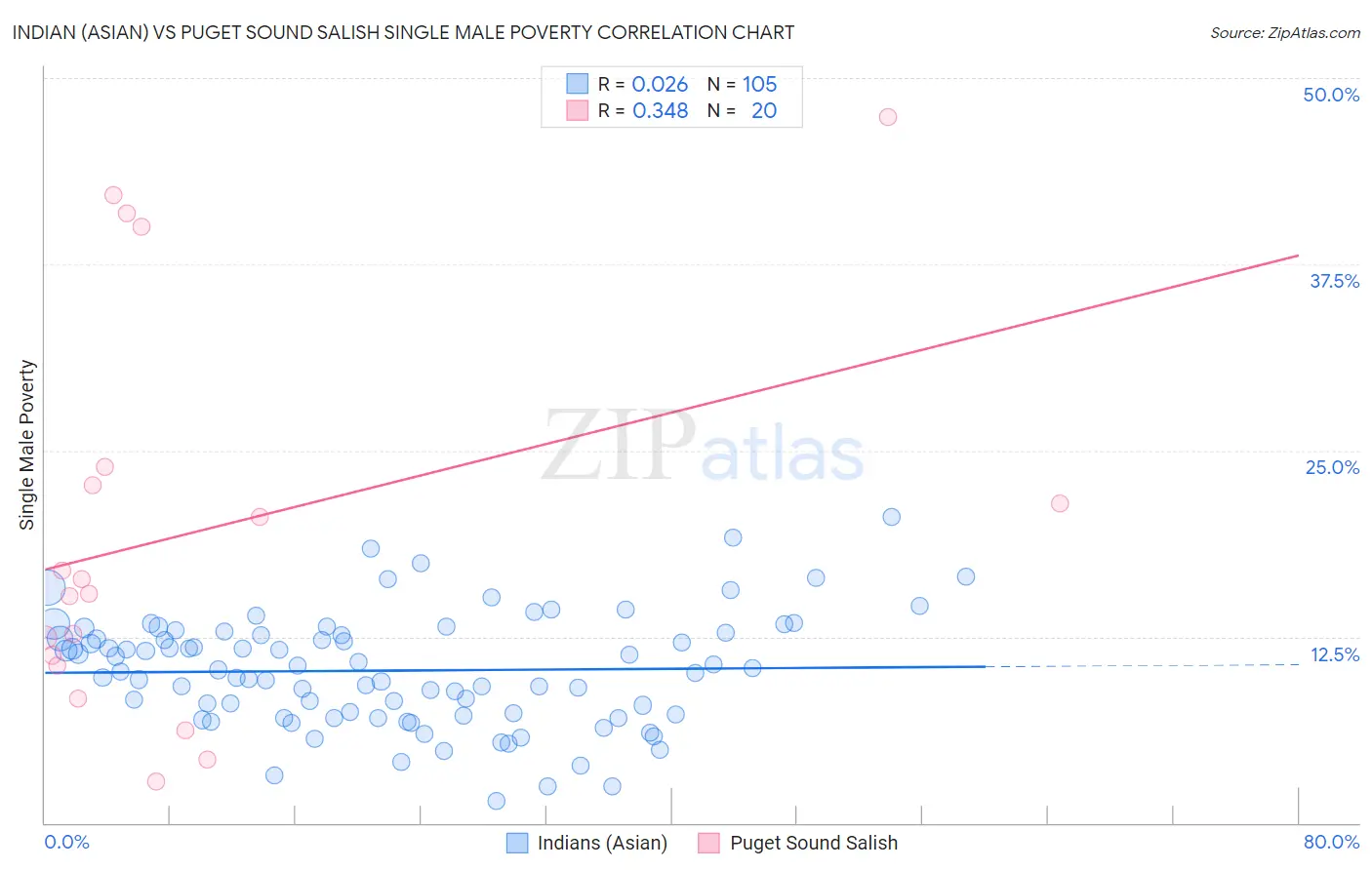1372x870 pixels.
Task: Click the chart title text
Action: [403, 32]
